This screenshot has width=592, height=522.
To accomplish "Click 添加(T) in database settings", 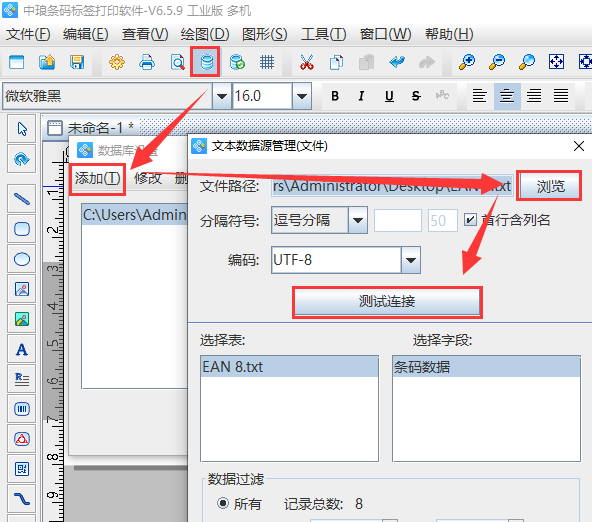I will click(x=97, y=178).
